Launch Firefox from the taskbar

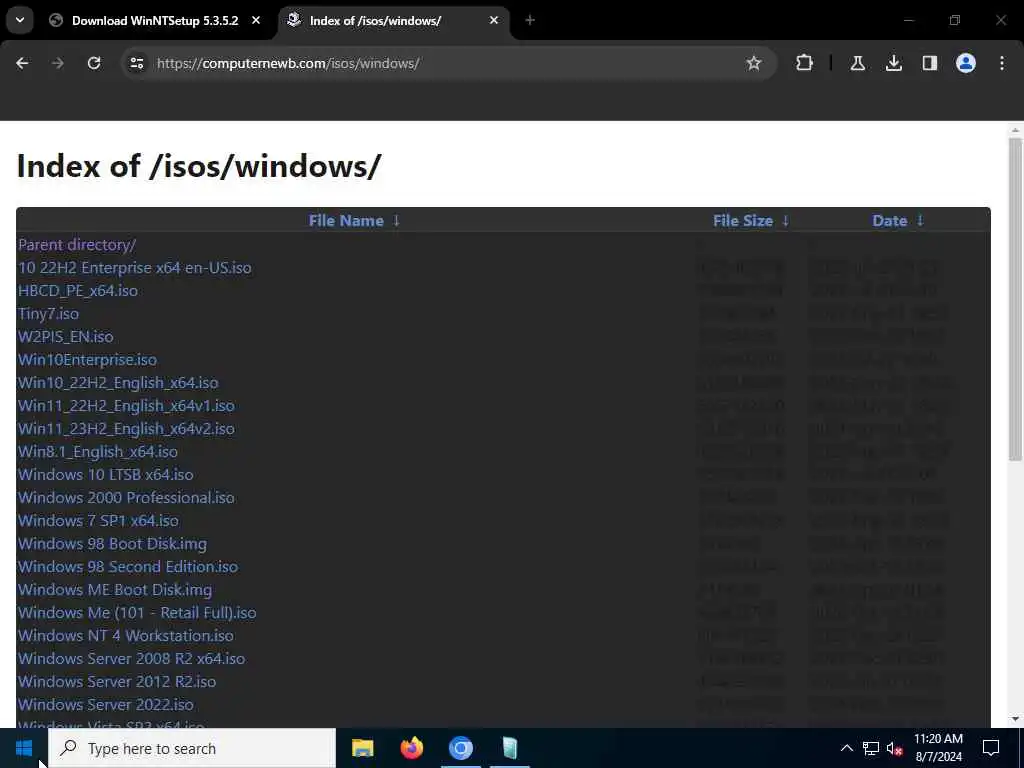411,748
